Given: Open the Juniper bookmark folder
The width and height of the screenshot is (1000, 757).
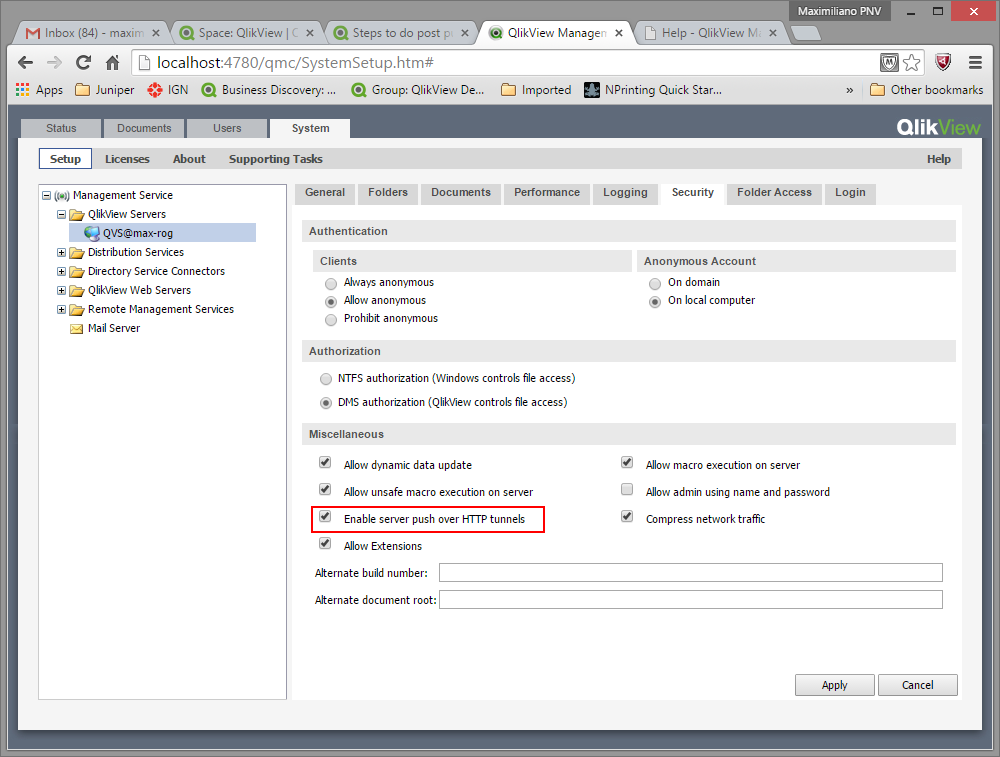Looking at the screenshot, I should tap(105, 90).
